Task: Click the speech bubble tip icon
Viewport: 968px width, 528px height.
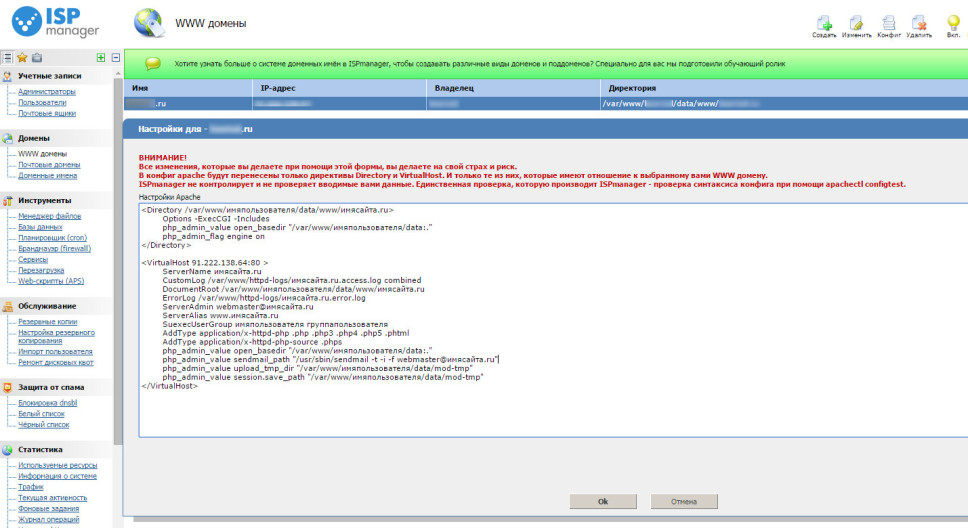Action: tap(152, 64)
